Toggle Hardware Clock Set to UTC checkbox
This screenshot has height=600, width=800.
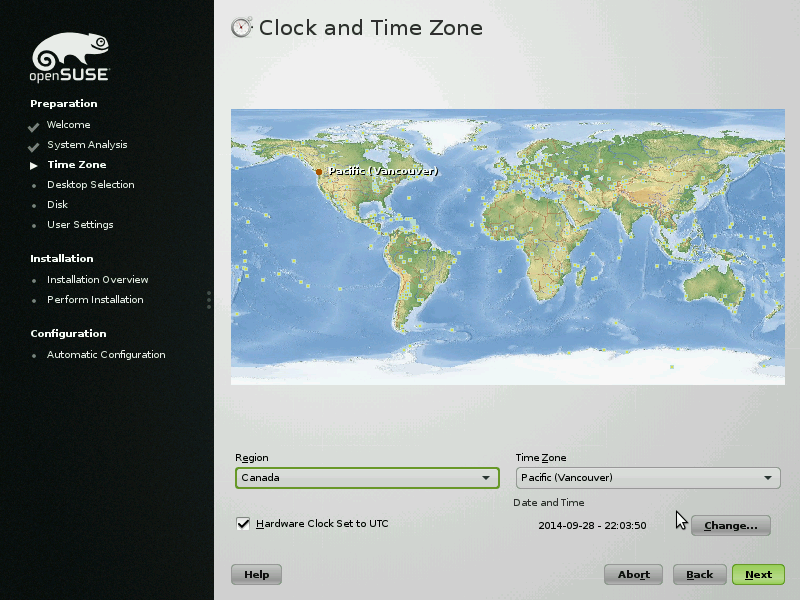[x=243, y=524]
